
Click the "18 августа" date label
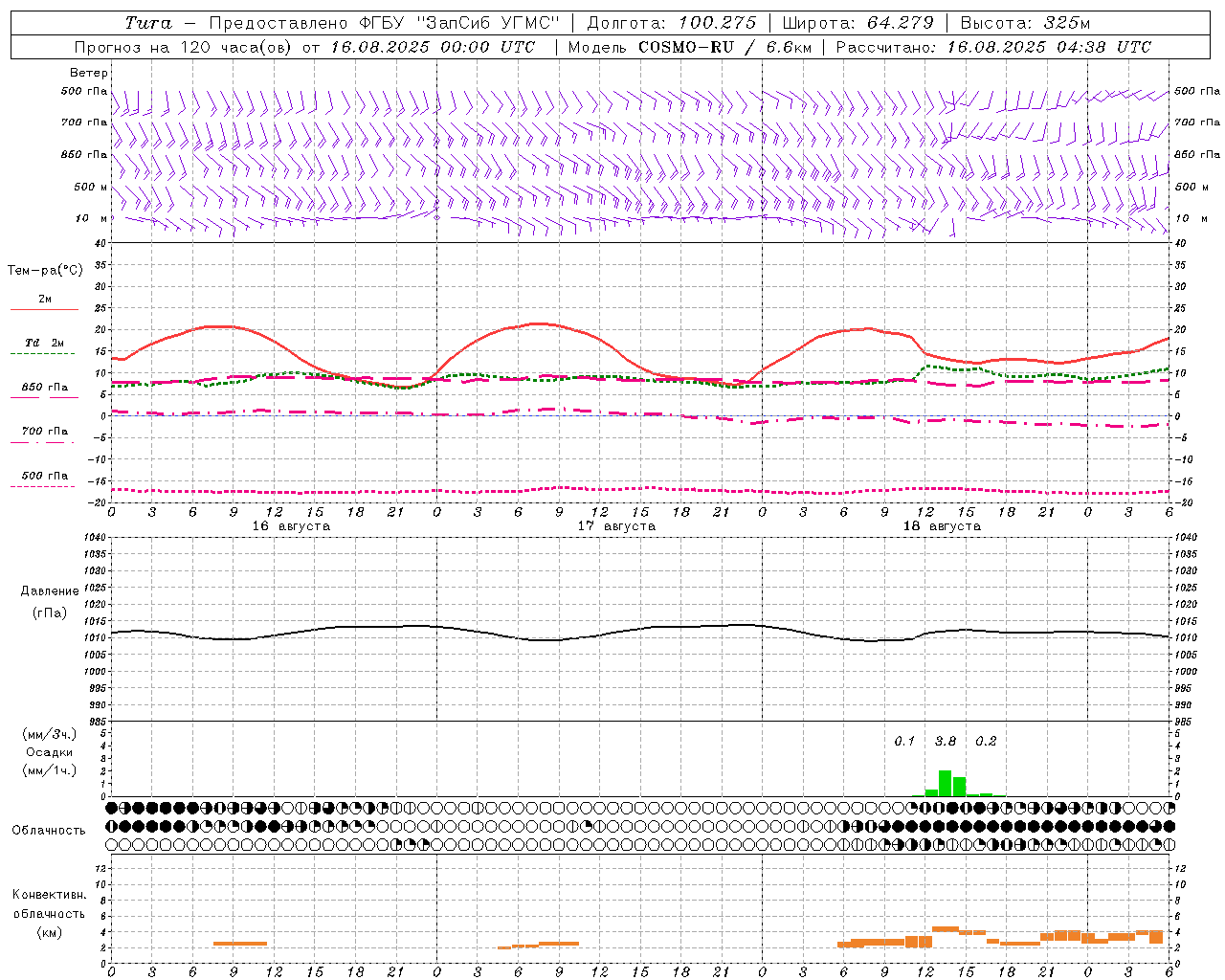942,526
